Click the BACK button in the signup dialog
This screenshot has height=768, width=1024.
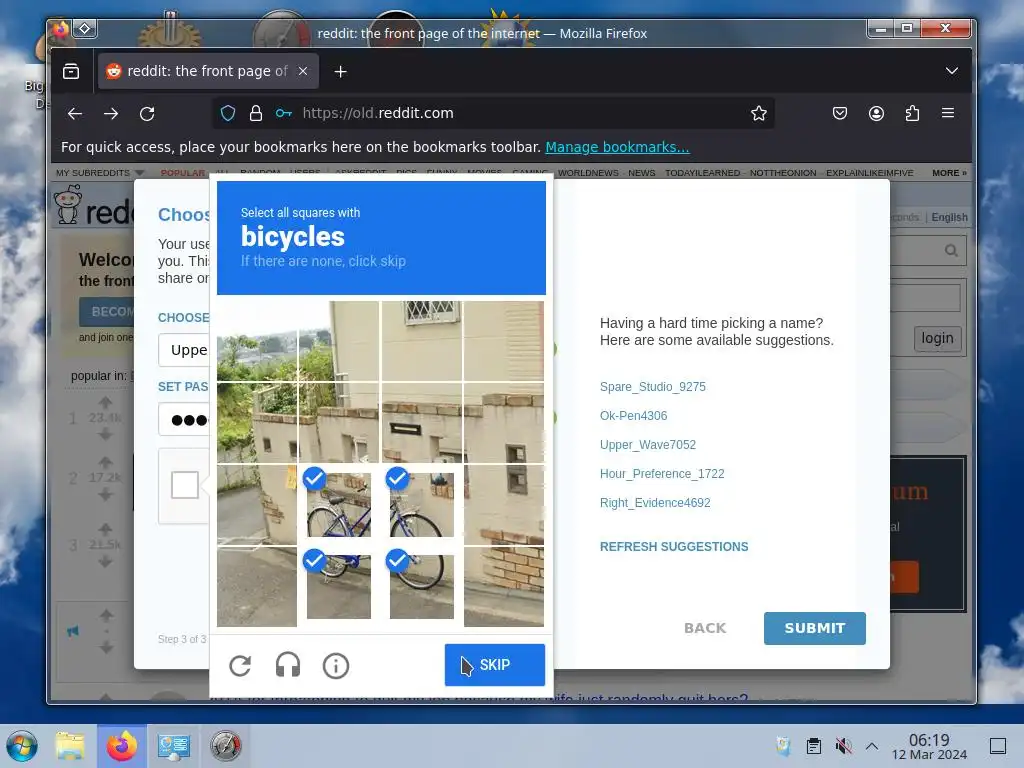705,628
